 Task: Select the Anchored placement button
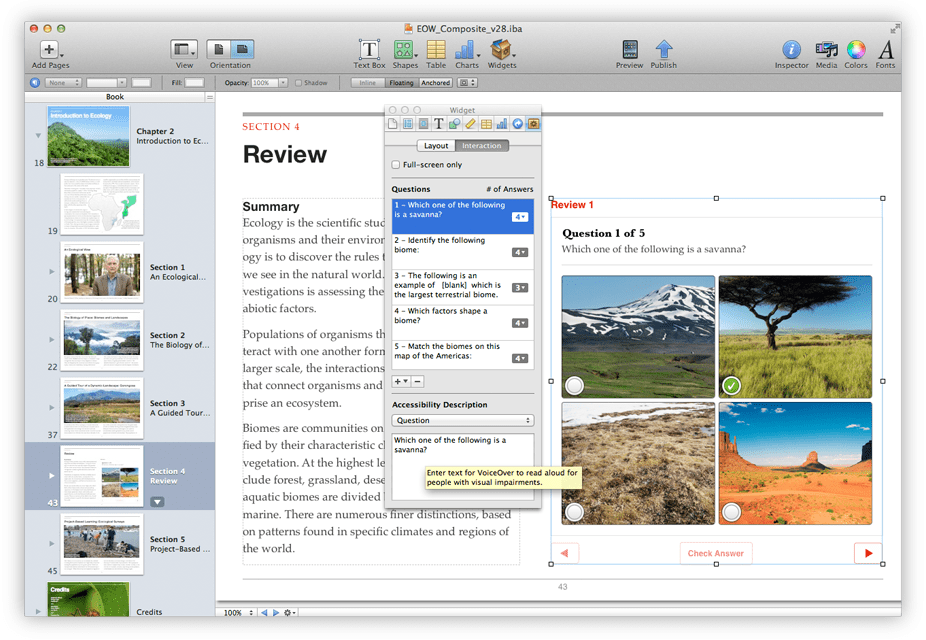(436, 83)
